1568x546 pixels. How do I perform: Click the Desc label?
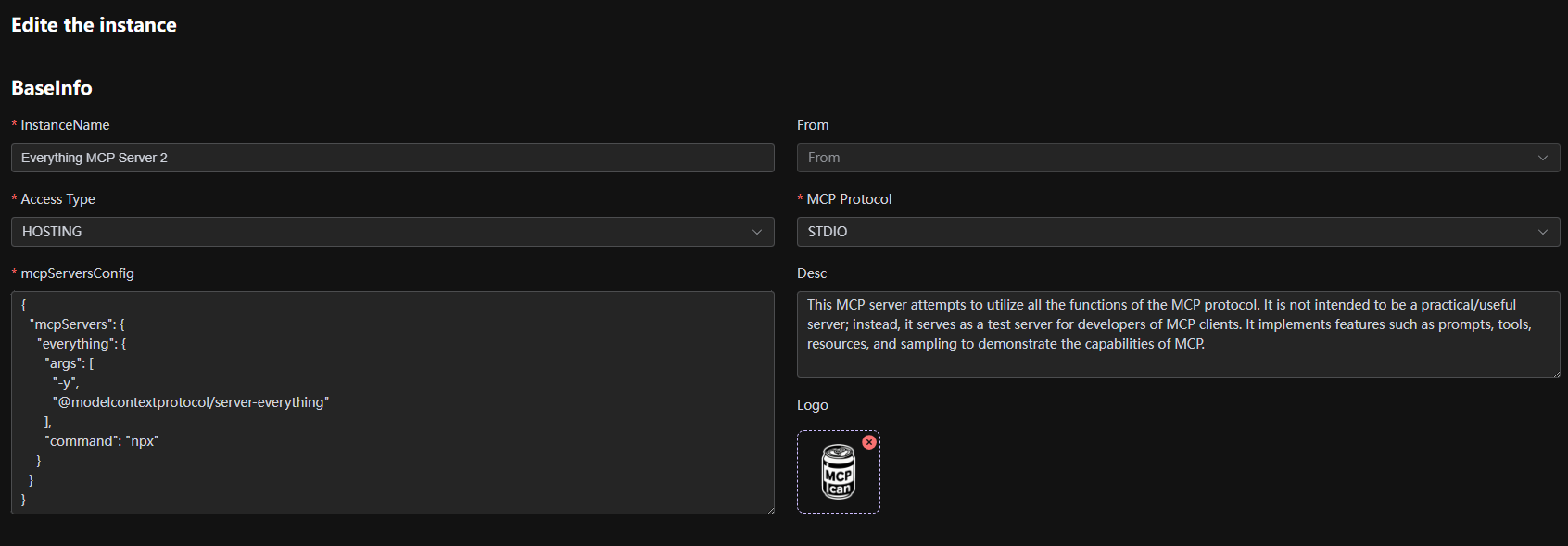[x=812, y=273]
